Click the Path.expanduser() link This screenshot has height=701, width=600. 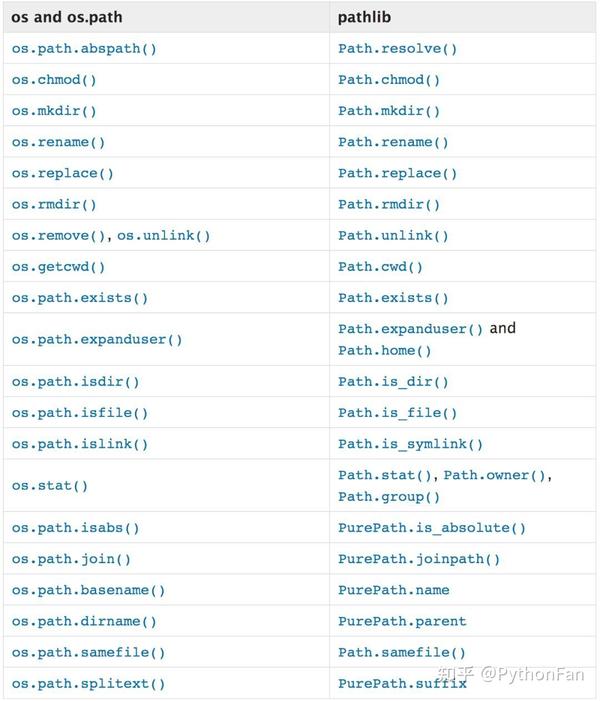click(410, 329)
